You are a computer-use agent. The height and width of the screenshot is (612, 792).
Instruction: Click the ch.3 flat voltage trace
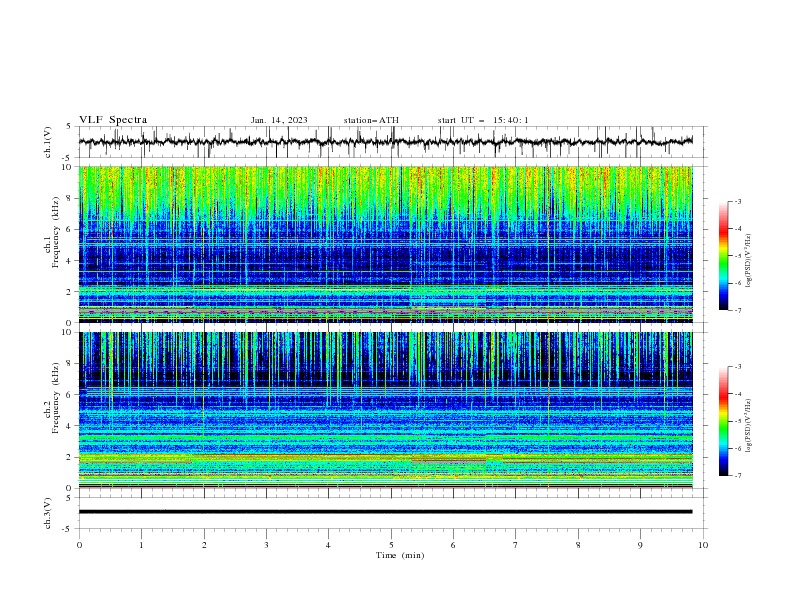click(385, 512)
